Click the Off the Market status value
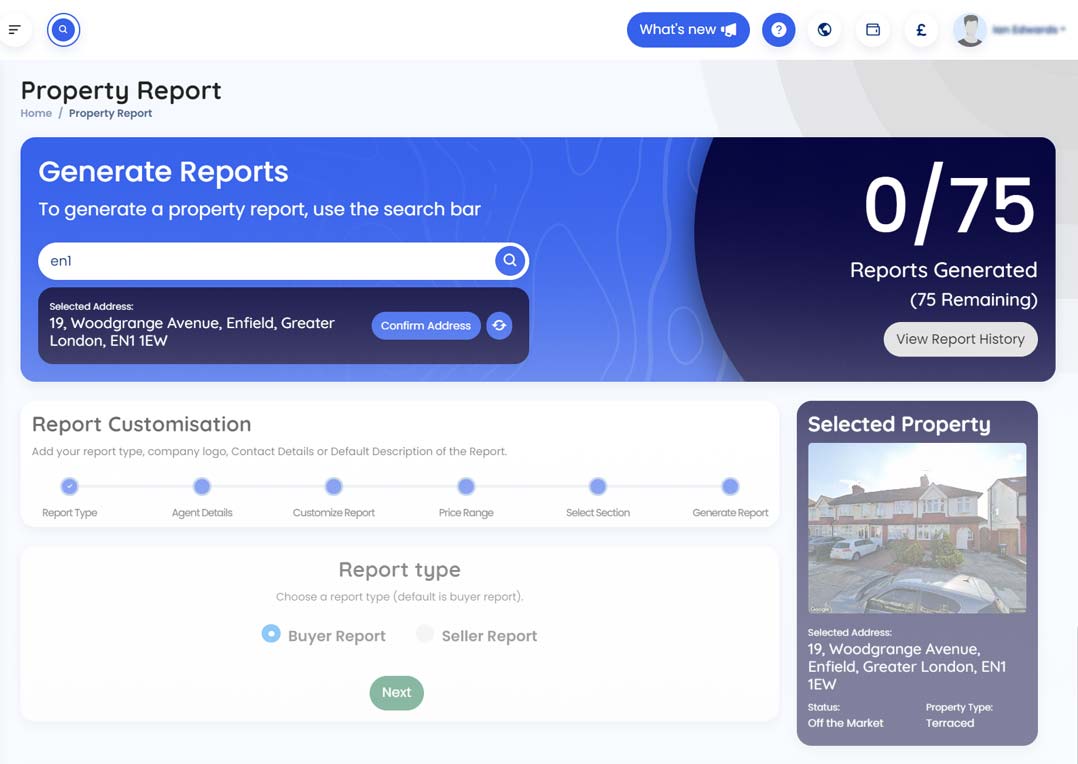Image resolution: width=1078 pixels, height=764 pixels. [x=846, y=723]
